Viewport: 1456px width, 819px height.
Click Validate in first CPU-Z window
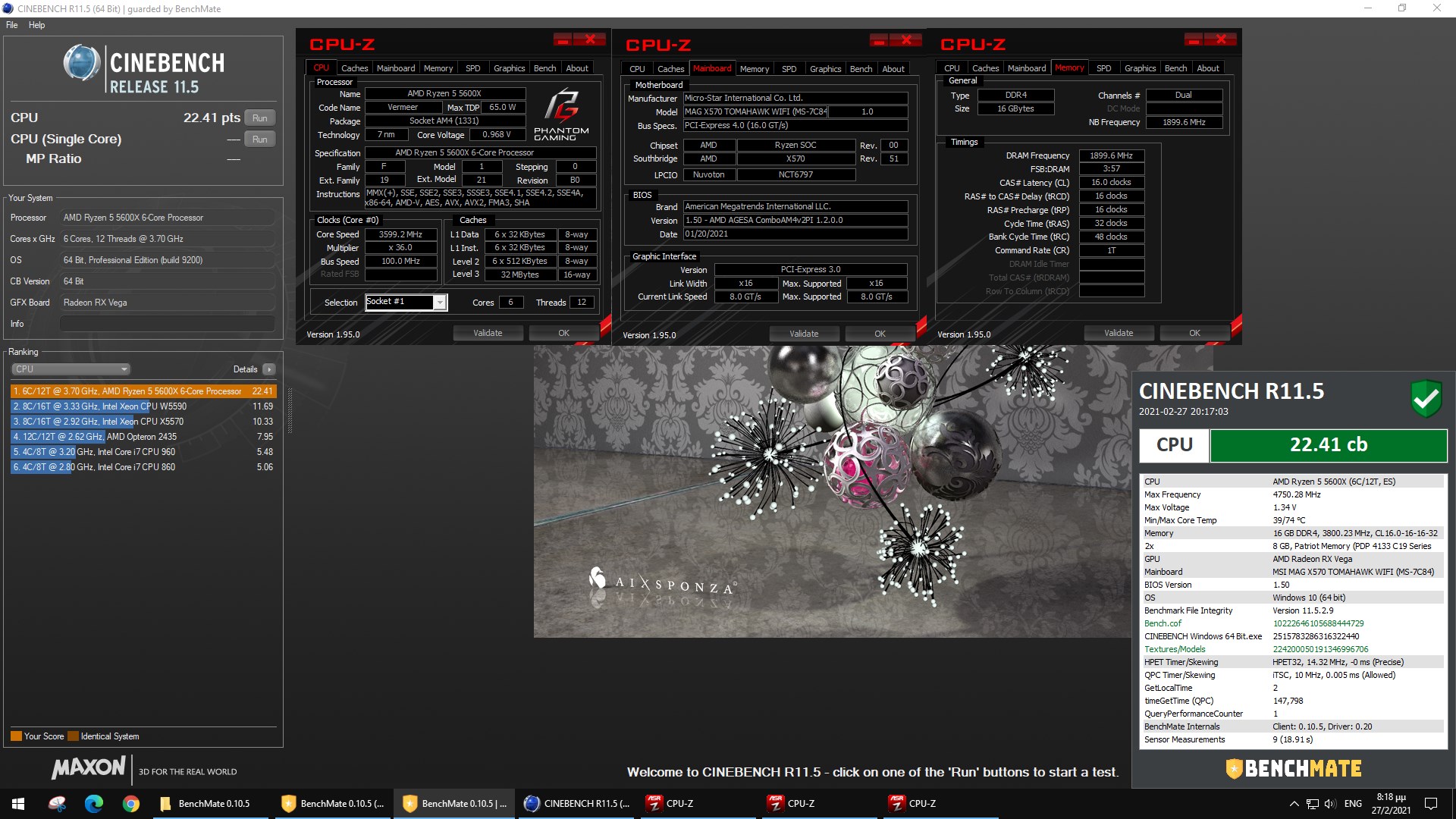(x=488, y=333)
